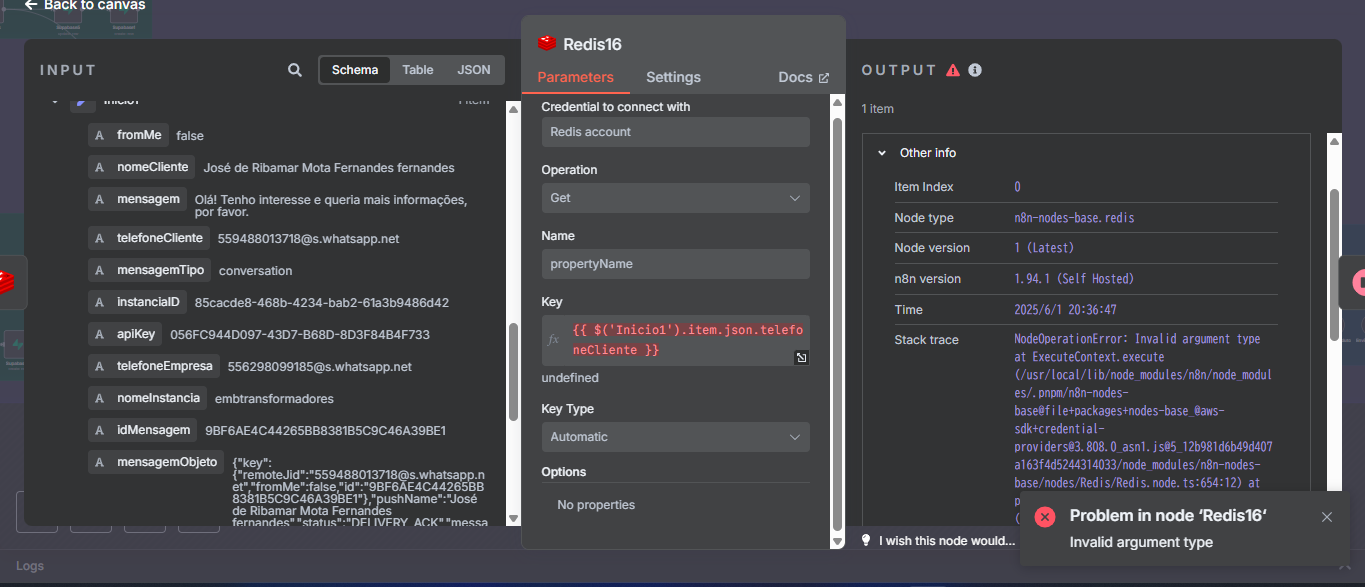Screen dimensions: 1365x587
Task: Select the instanciaID value 85cacde8-468b
Action: click(x=322, y=303)
